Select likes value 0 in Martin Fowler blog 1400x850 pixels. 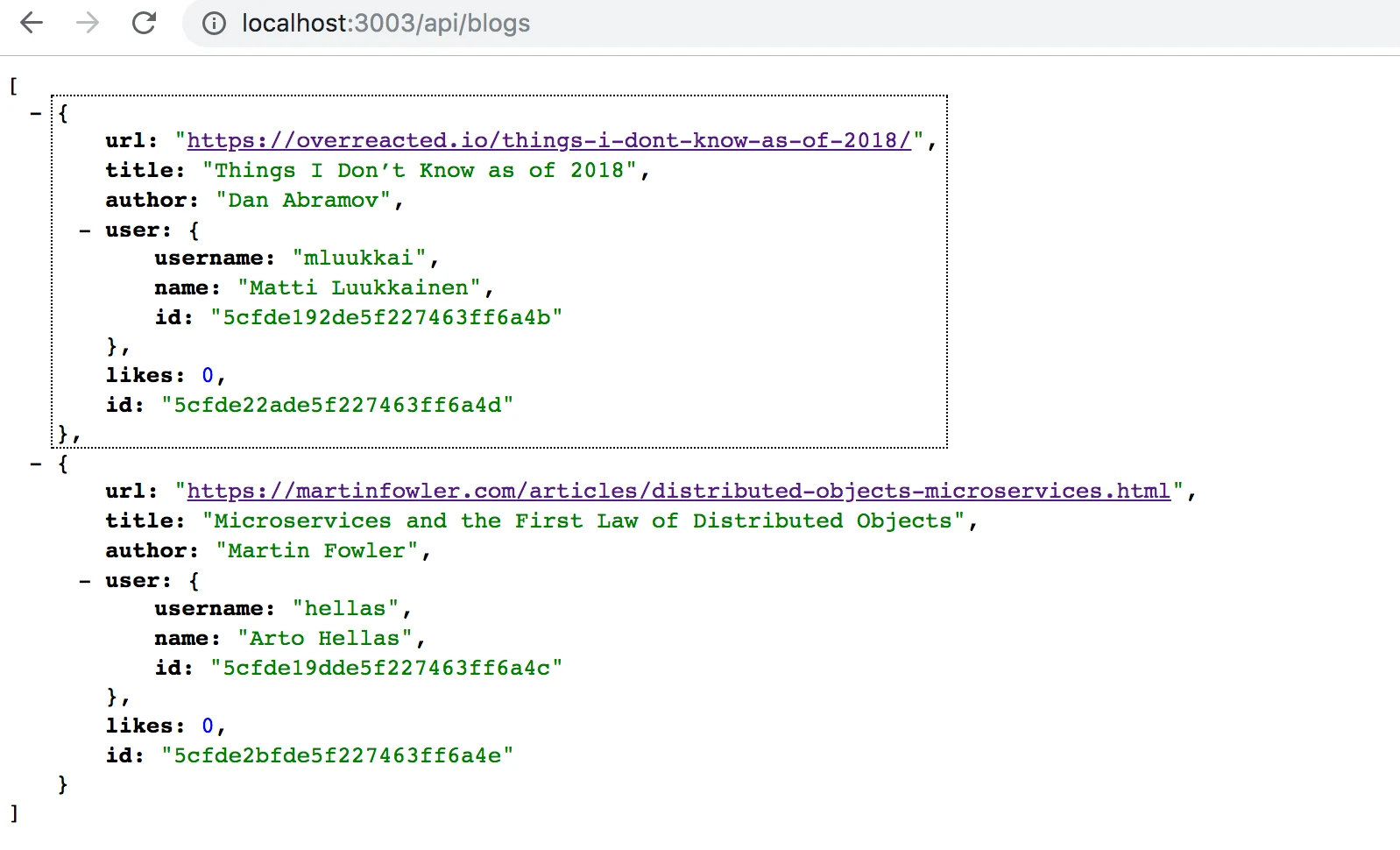pyautogui.click(x=208, y=726)
